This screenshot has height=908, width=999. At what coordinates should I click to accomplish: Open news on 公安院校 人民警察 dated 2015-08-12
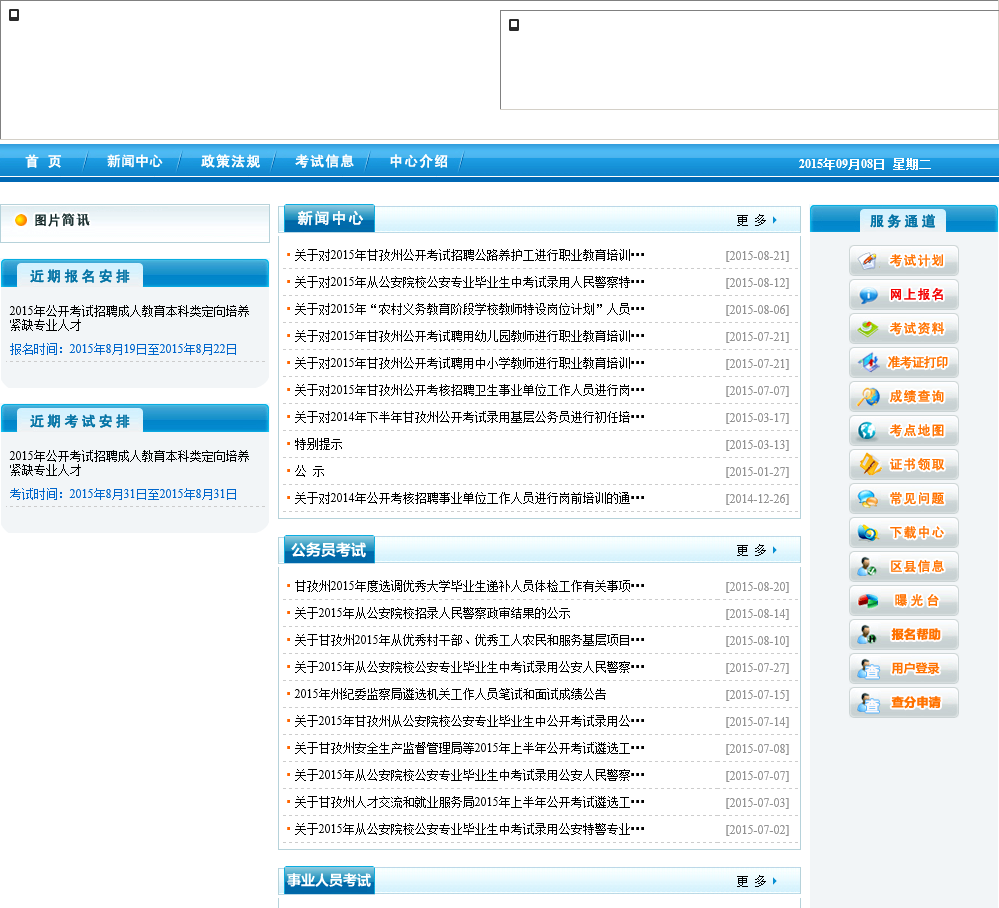(469, 282)
